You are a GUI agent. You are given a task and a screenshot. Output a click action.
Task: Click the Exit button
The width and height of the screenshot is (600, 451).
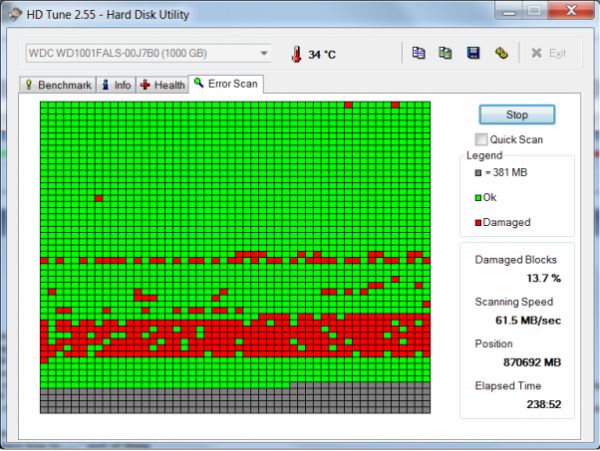pyautogui.click(x=548, y=53)
